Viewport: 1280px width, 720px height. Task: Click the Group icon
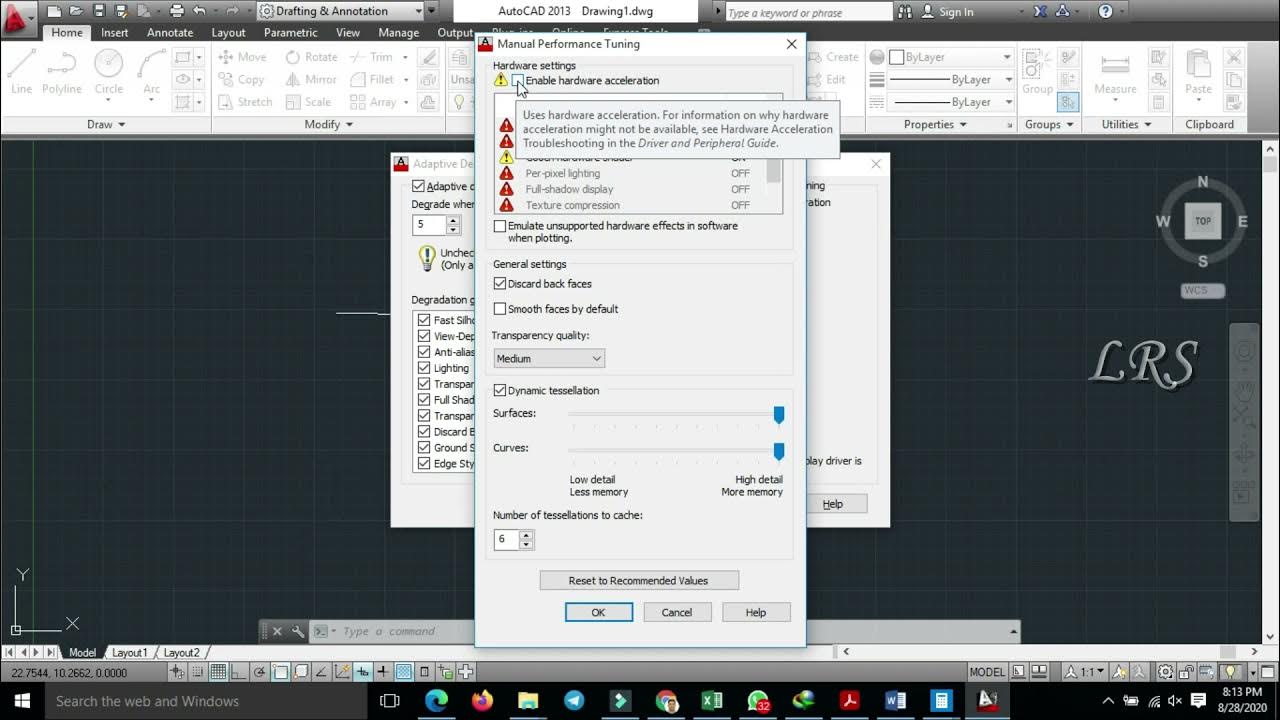tap(1037, 72)
